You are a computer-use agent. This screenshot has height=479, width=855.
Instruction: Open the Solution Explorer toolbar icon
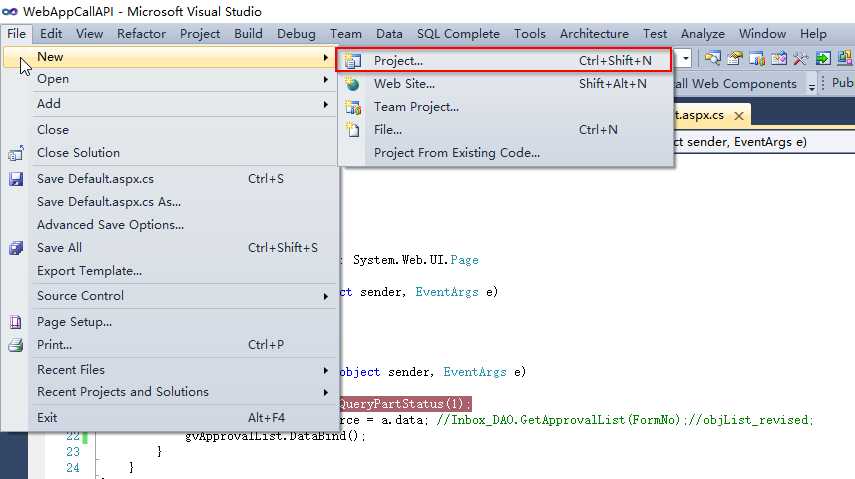[x=712, y=58]
